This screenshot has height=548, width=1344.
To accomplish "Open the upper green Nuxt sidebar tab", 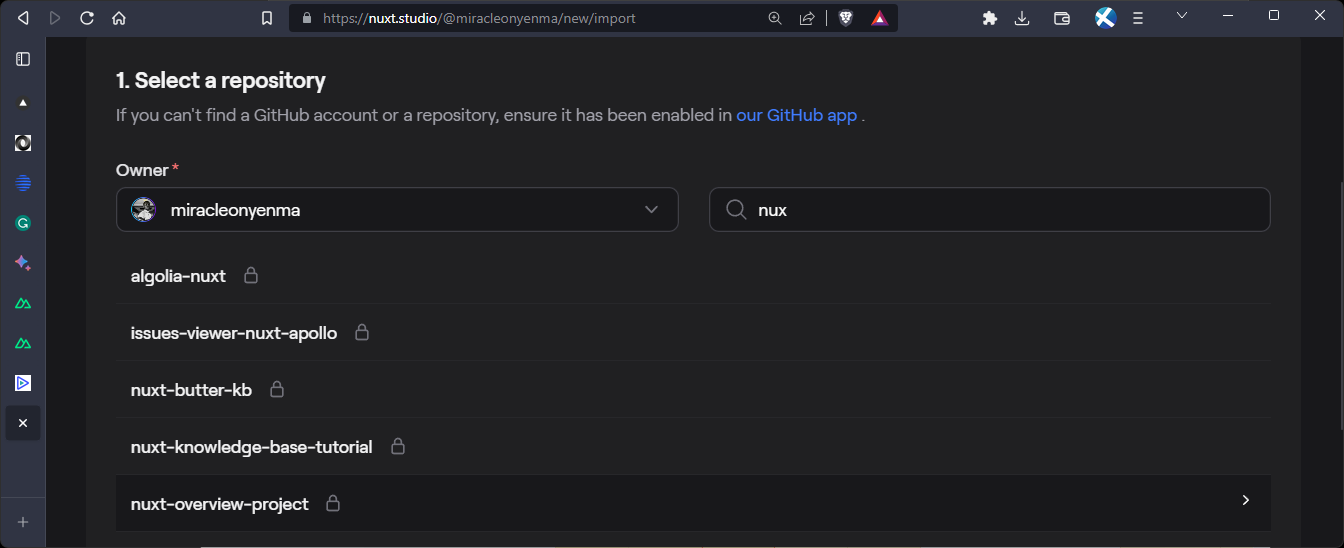I will [23, 303].
